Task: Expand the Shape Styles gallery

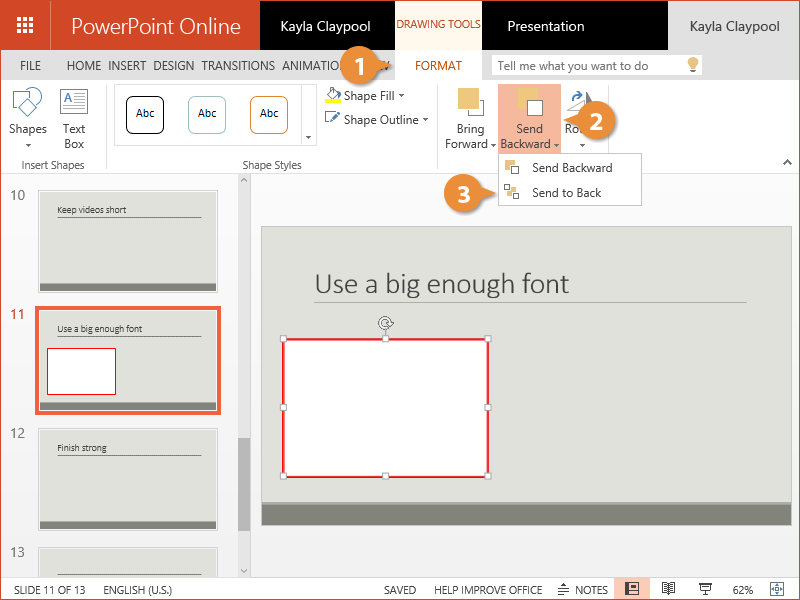Action: 308,137
